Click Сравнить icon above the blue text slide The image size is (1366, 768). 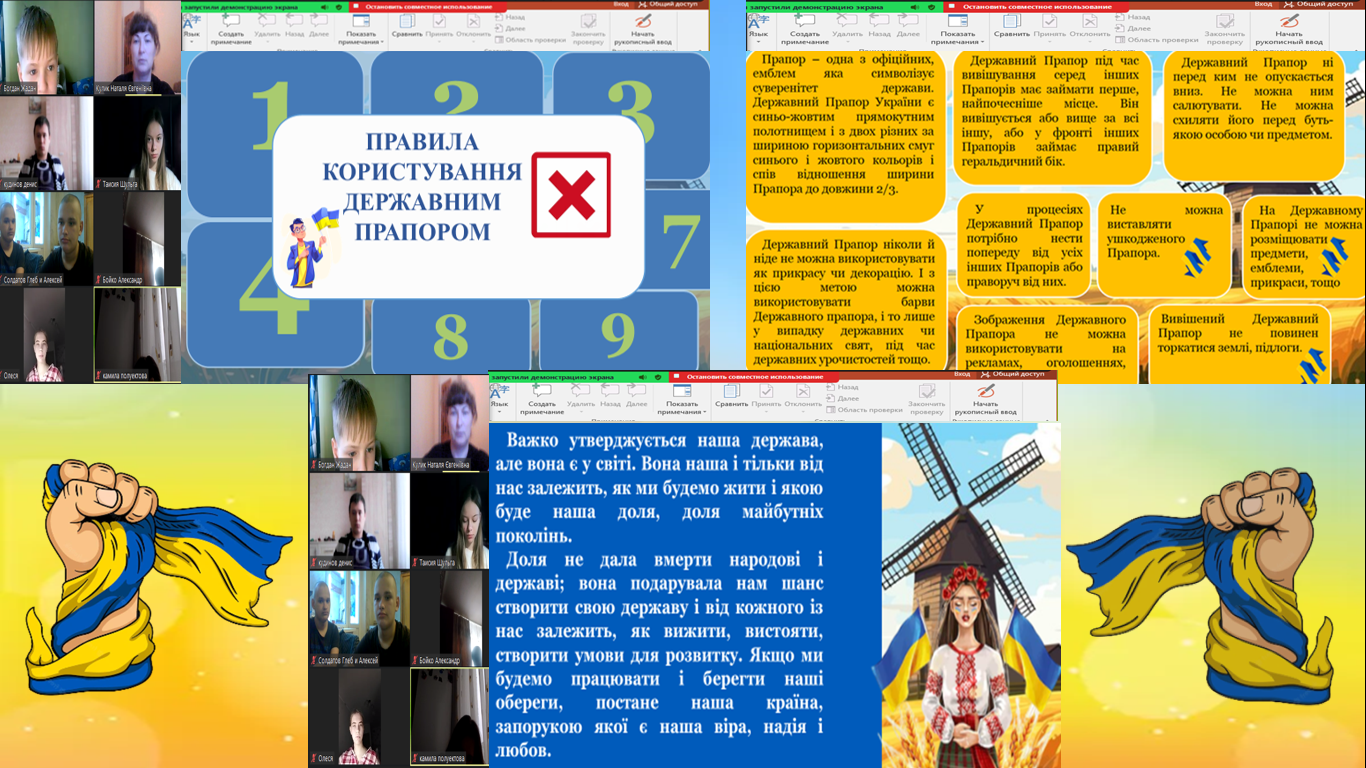(731, 390)
